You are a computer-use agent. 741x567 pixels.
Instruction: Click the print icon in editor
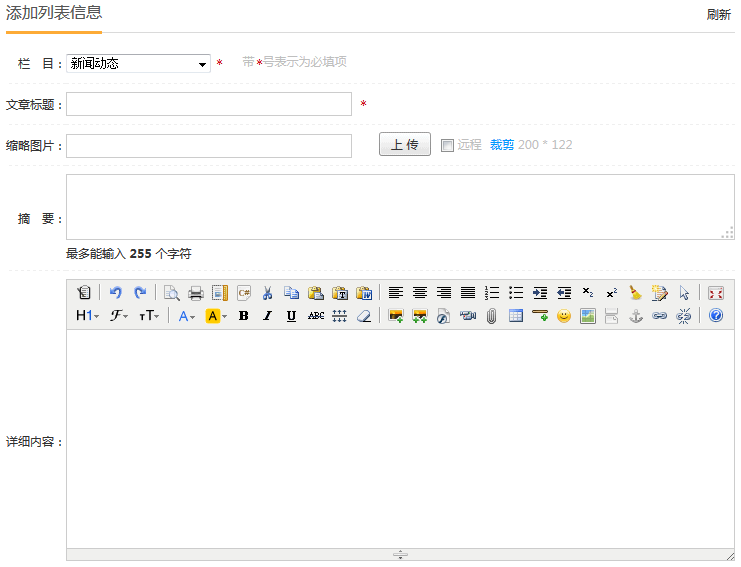click(x=196, y=293)
